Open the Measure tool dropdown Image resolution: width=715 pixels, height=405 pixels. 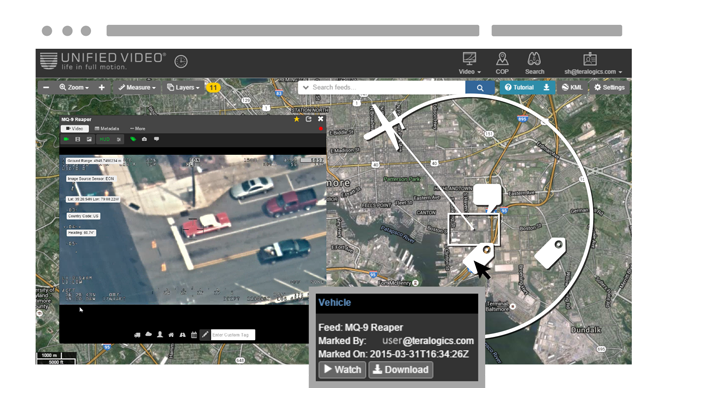(x=137, y=87)
